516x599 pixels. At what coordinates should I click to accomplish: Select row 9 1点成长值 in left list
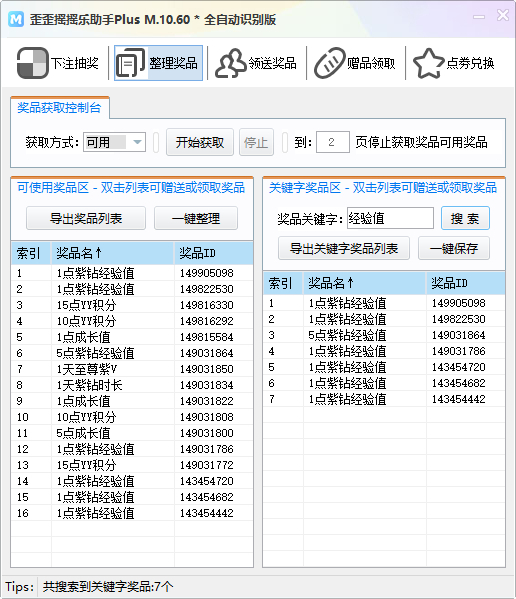coord(132,401)
